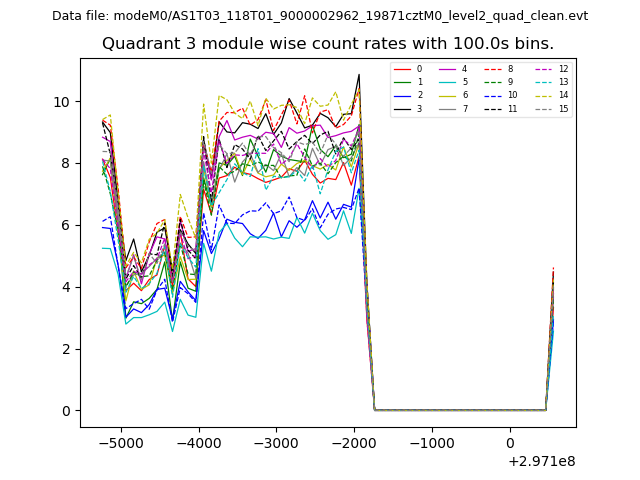This screenshot has height=480, width=640.
Task: Click the black solid legend line for module 3
Action: [x=403, y=108]
